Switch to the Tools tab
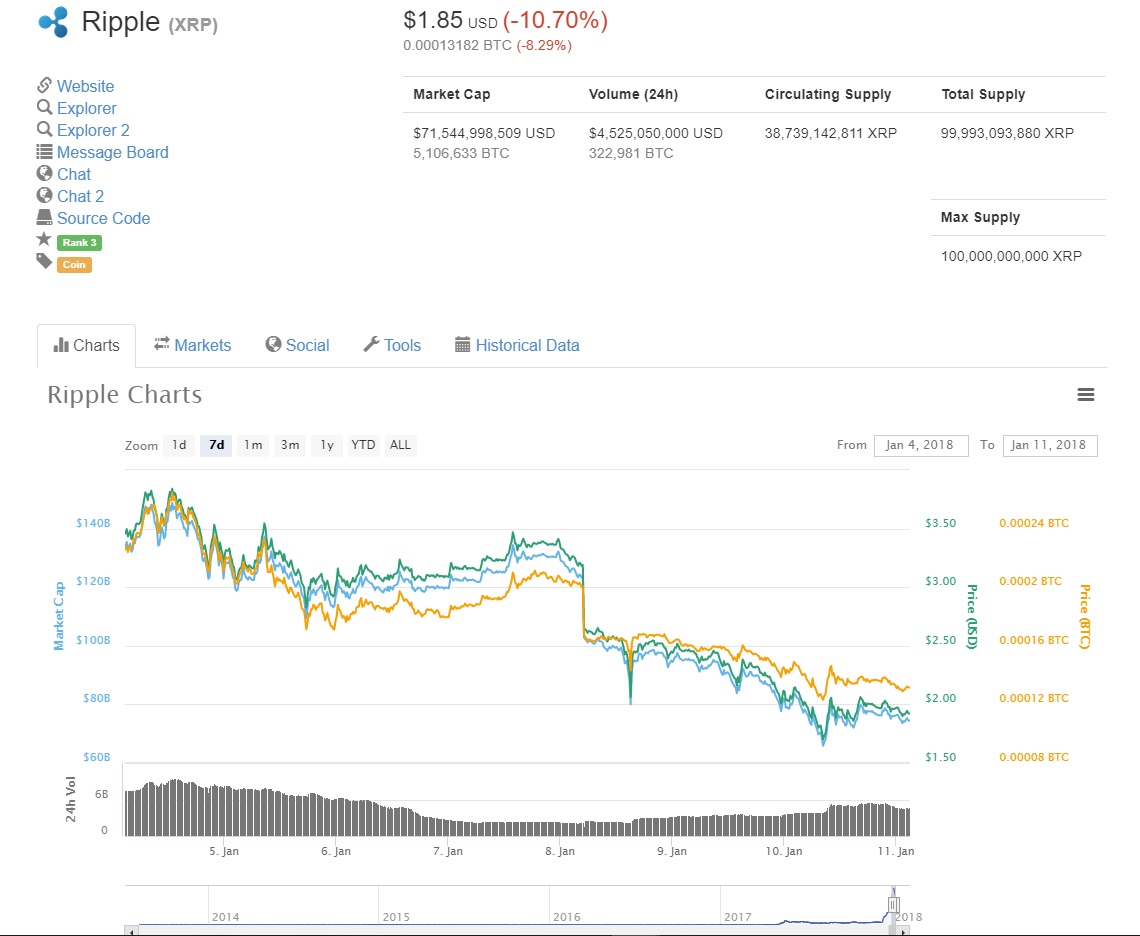The width and height of the screenshot is (1140, 936). (x=393, y=345)
